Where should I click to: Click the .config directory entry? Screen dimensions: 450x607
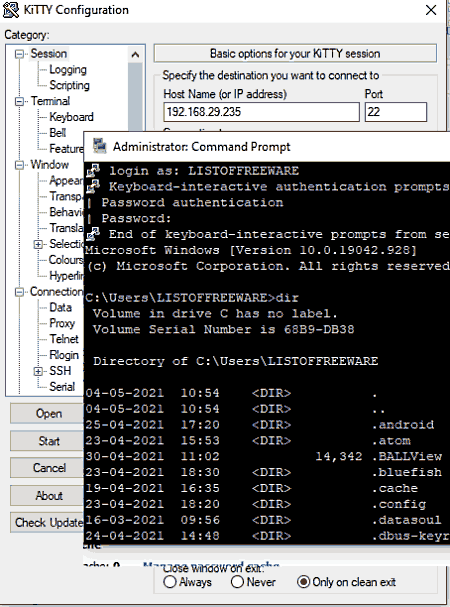tap(398, 504)
